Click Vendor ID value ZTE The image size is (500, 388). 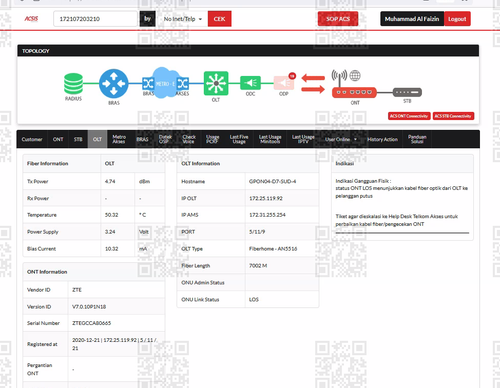[77, 290]
